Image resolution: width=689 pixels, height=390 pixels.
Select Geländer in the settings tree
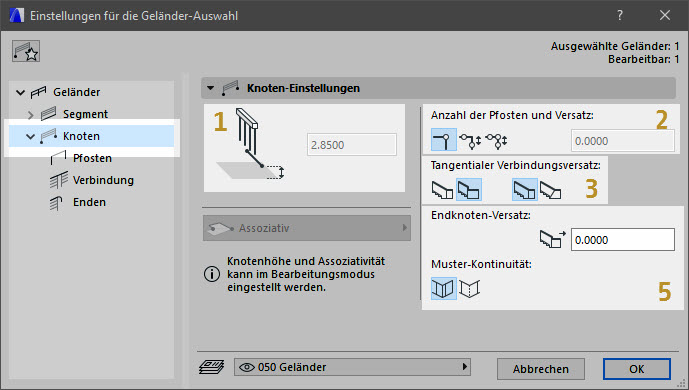pyautogui.click(x=76, y=92)
